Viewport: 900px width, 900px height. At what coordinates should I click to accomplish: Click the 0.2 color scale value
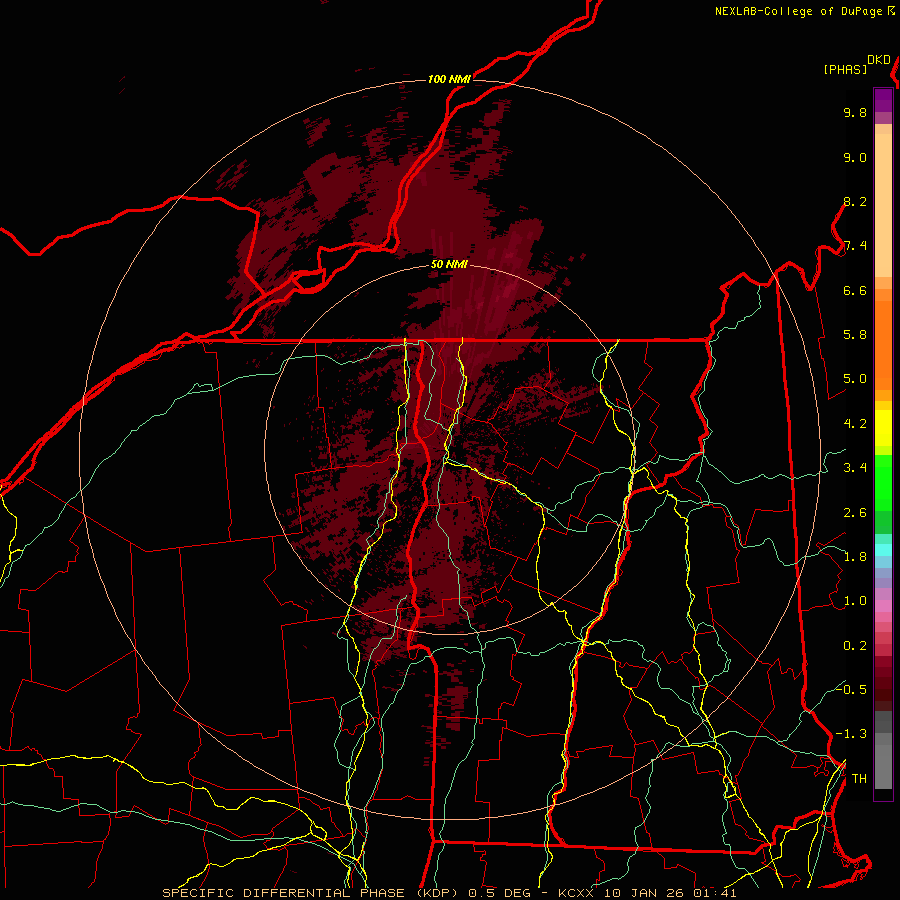pyautogui.click(x=855, y=646)
